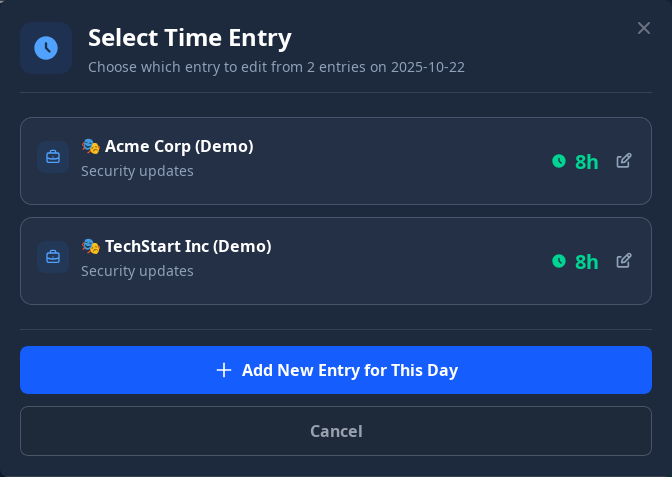Image resolution: width=672 pixels, height=477 pixels.
Task: Click the 8h duration for Acme Corp
Action: pos(587,162)
